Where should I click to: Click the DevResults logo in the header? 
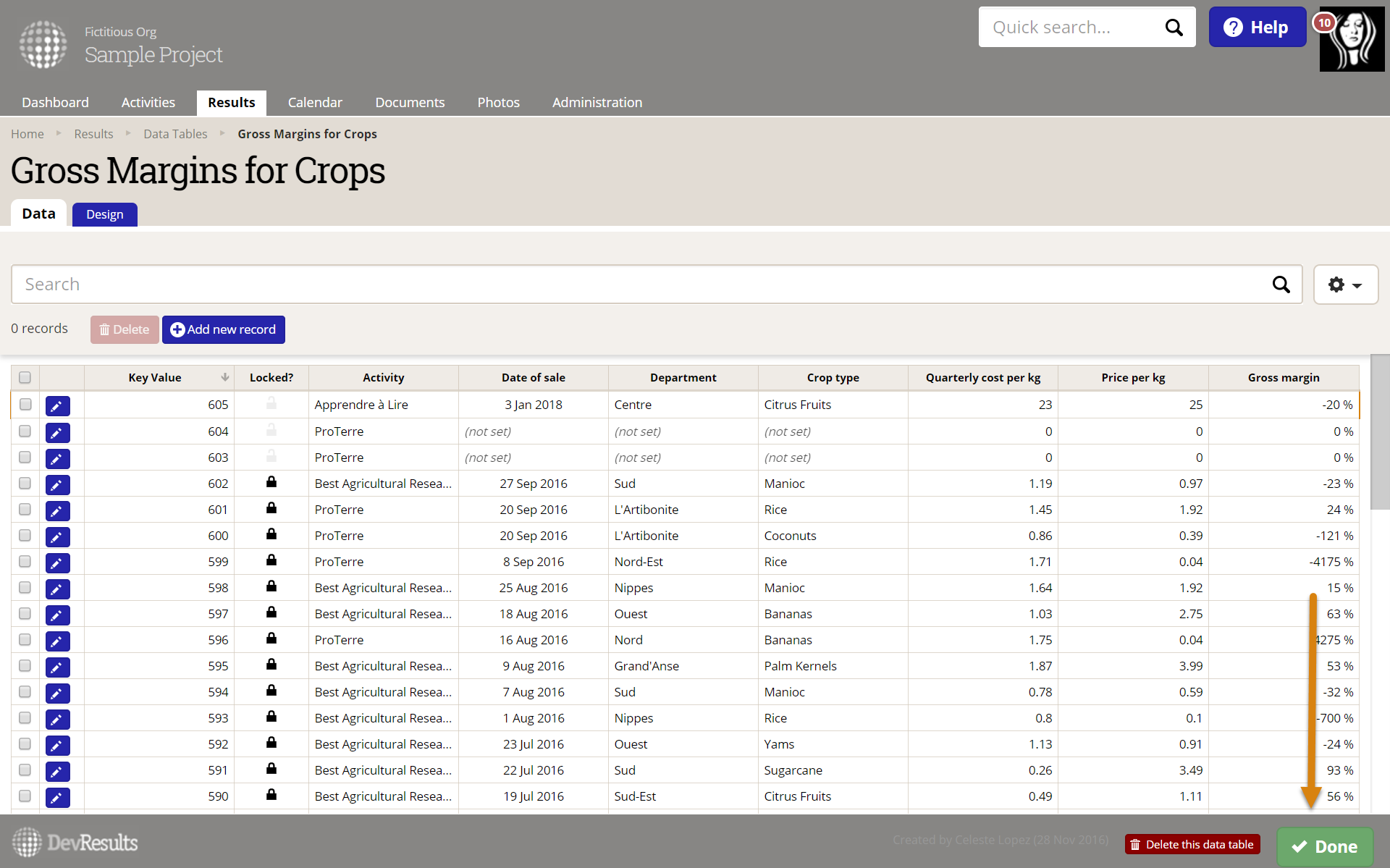click(x=43, y=44)
